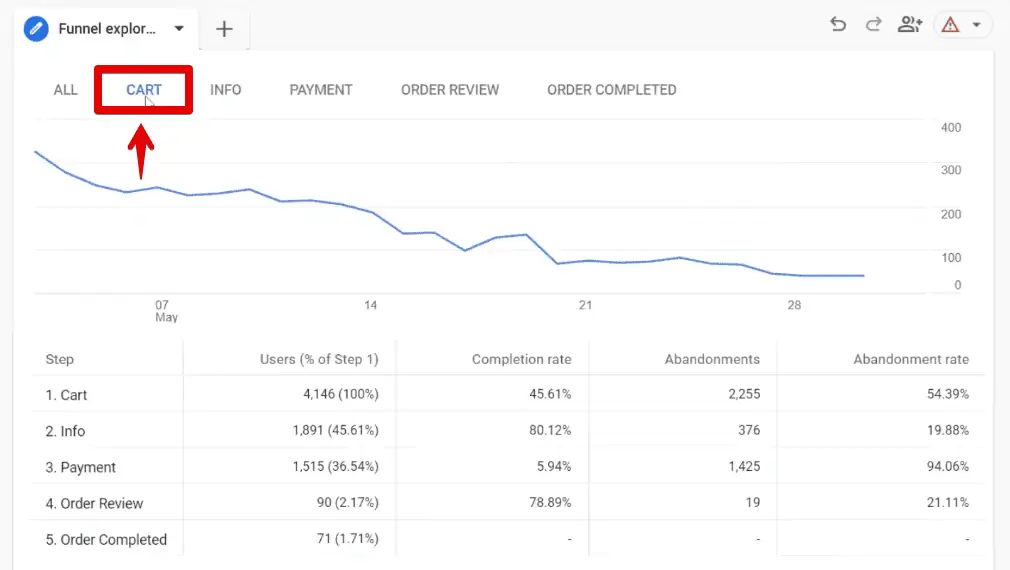Open share with users icon
The width and height of the screenshot is (1010, 570).
(910, 24)
